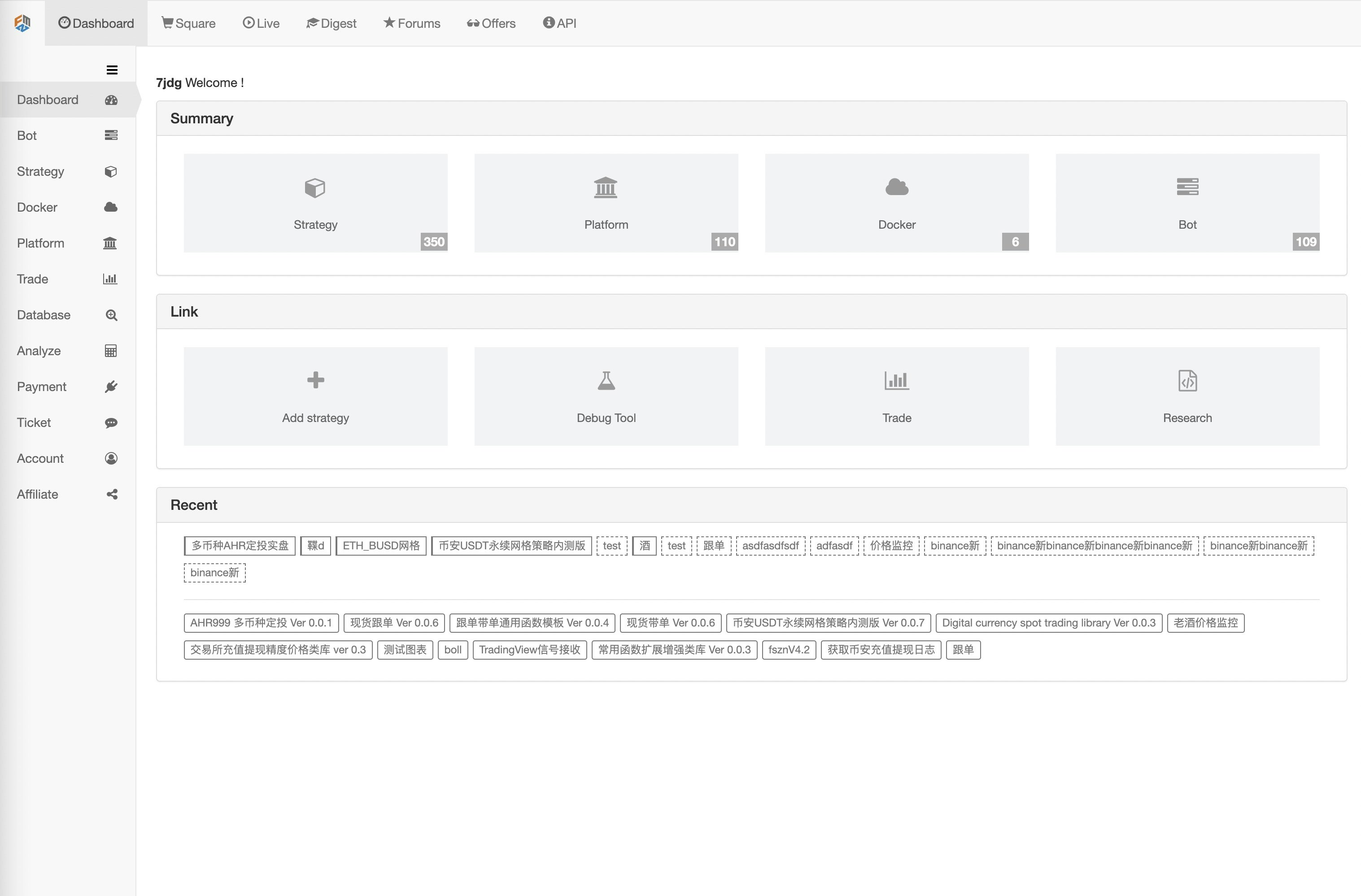Viewport: 1361px width, 896px height.
Task: Open the Digest tab
Action: coord(332,23)
